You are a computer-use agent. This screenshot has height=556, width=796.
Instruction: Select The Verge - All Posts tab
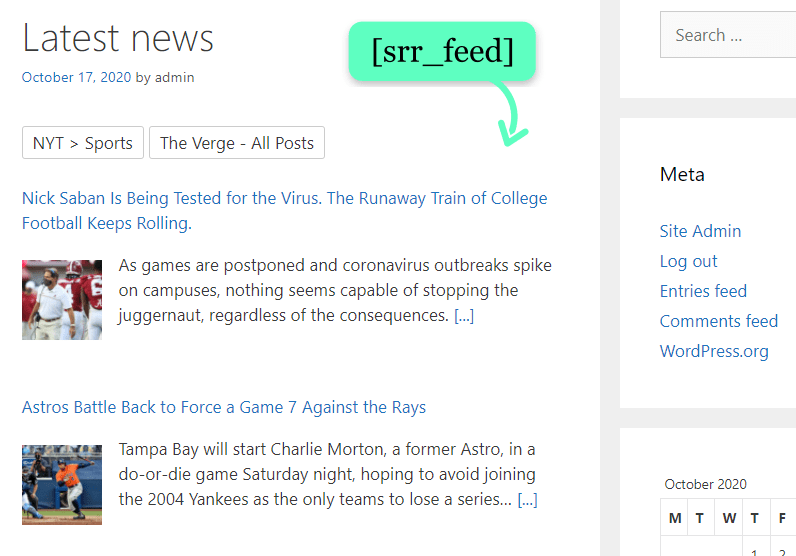point(237,143)
